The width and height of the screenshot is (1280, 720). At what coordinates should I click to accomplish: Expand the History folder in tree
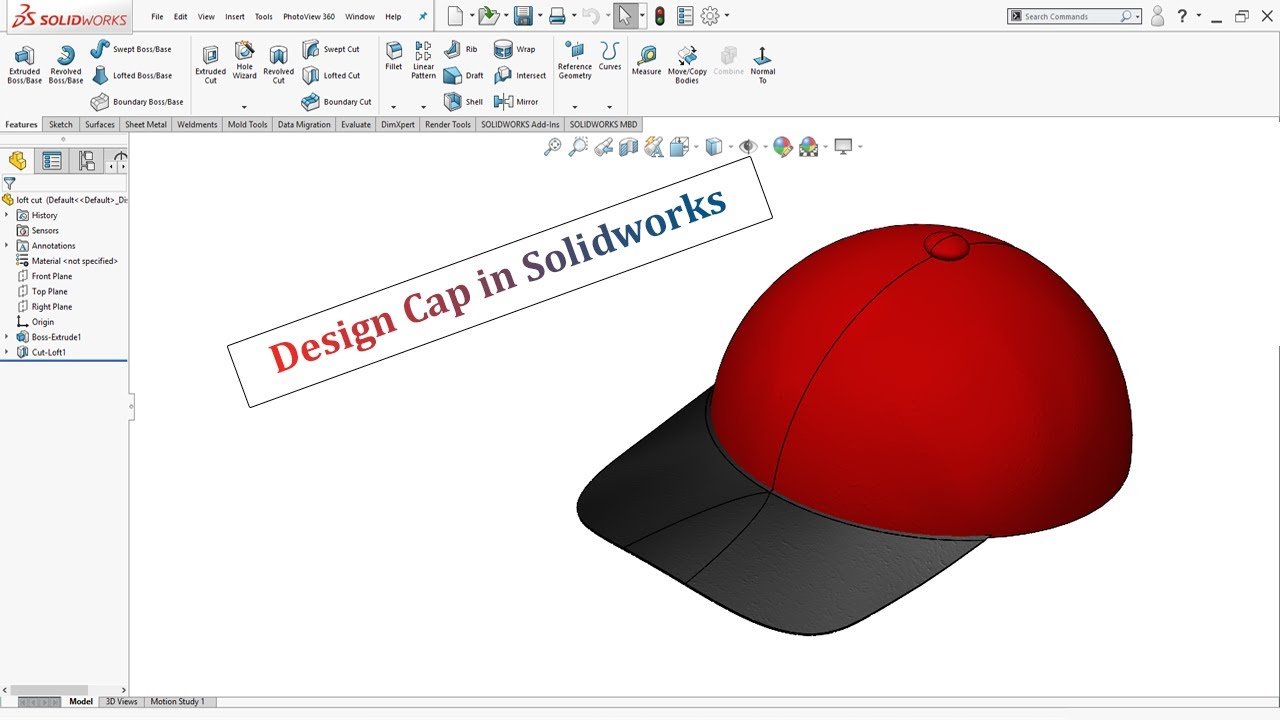pyautogui.click(x=7, y=215)
